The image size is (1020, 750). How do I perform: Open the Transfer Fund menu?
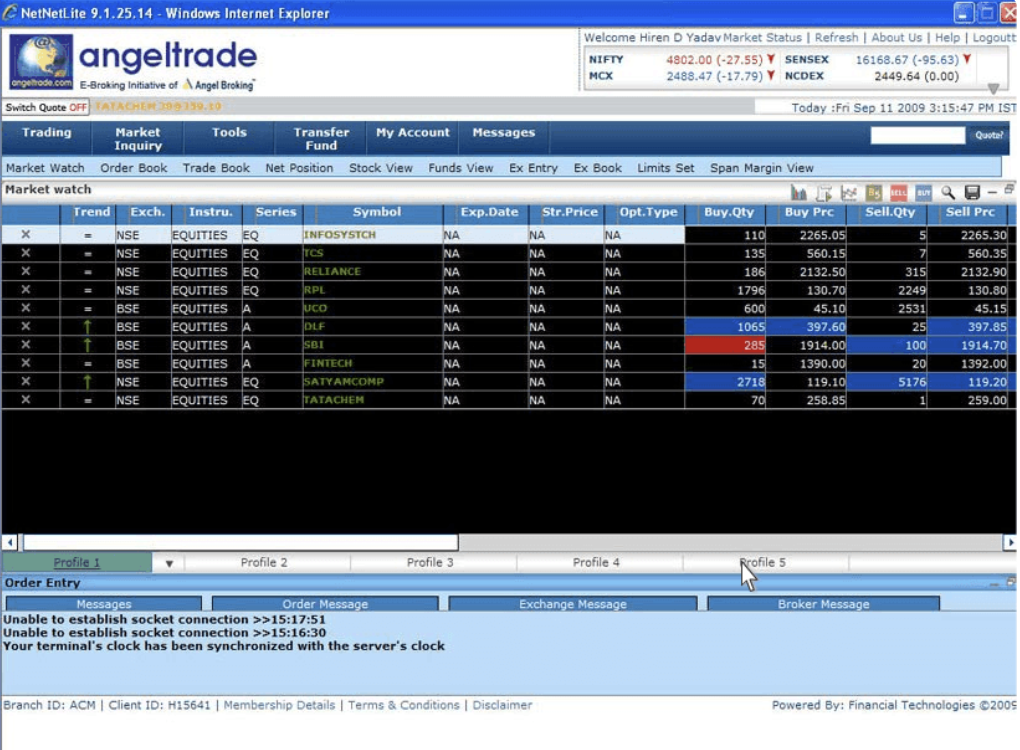(x=321, y=139)
